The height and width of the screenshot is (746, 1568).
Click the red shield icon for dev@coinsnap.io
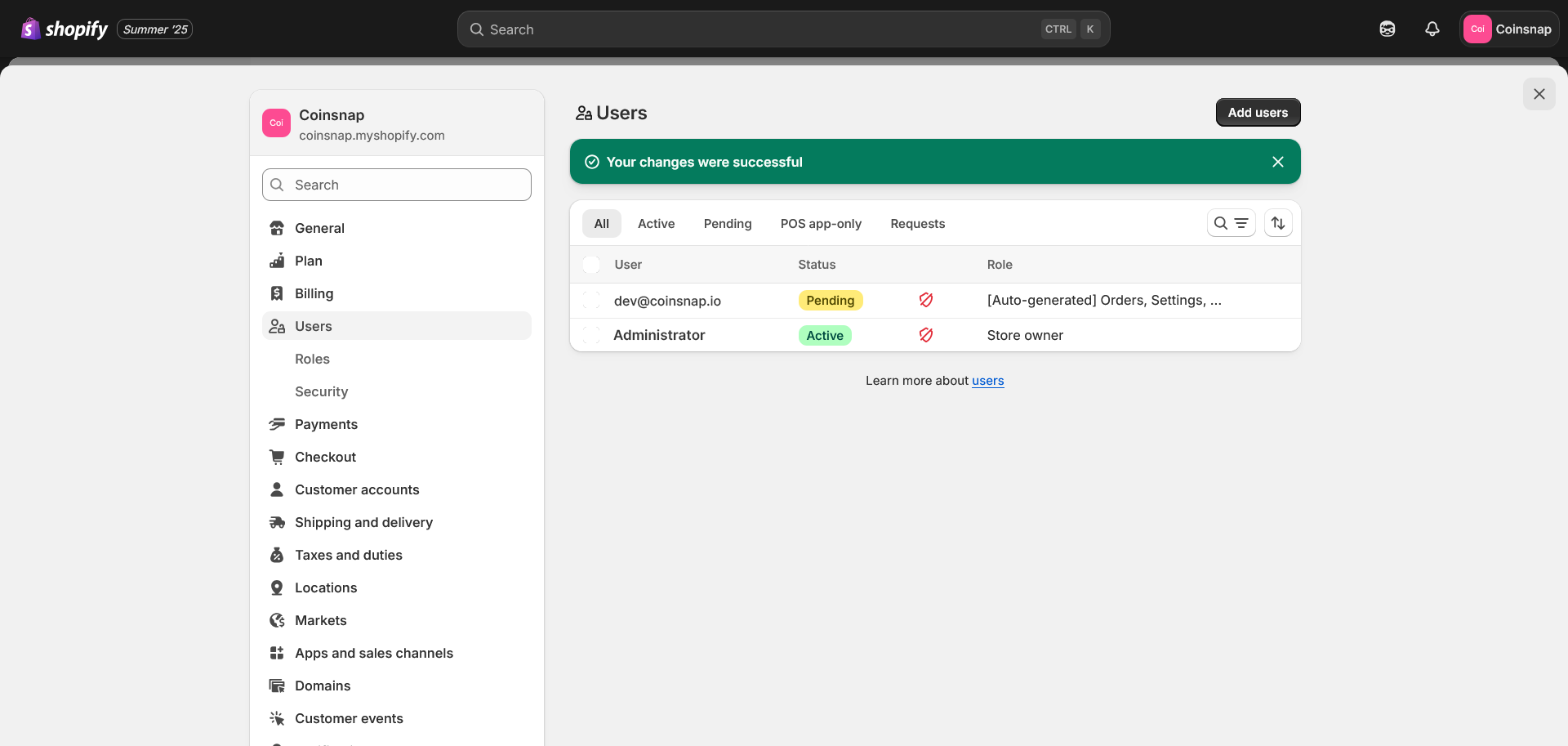tap(925, 300)
